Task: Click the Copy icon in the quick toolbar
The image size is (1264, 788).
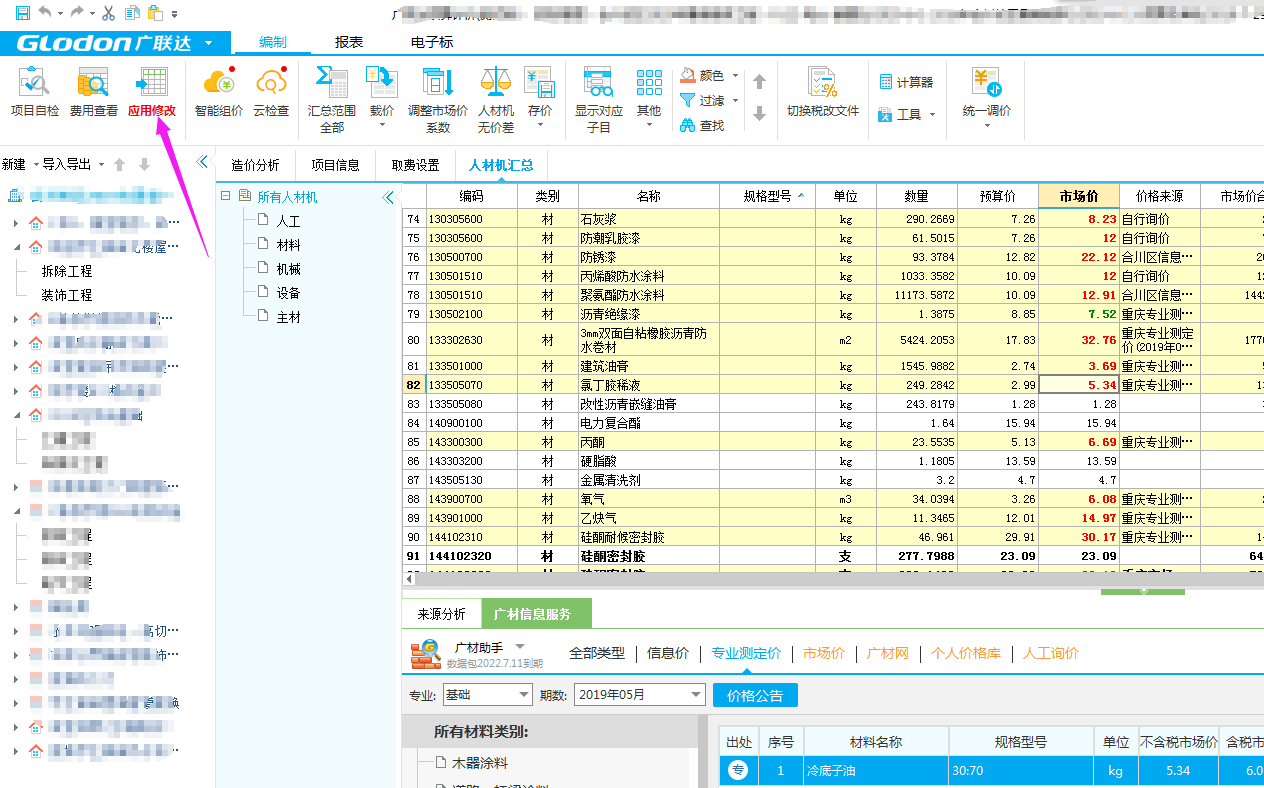Action: coord(132,13)
